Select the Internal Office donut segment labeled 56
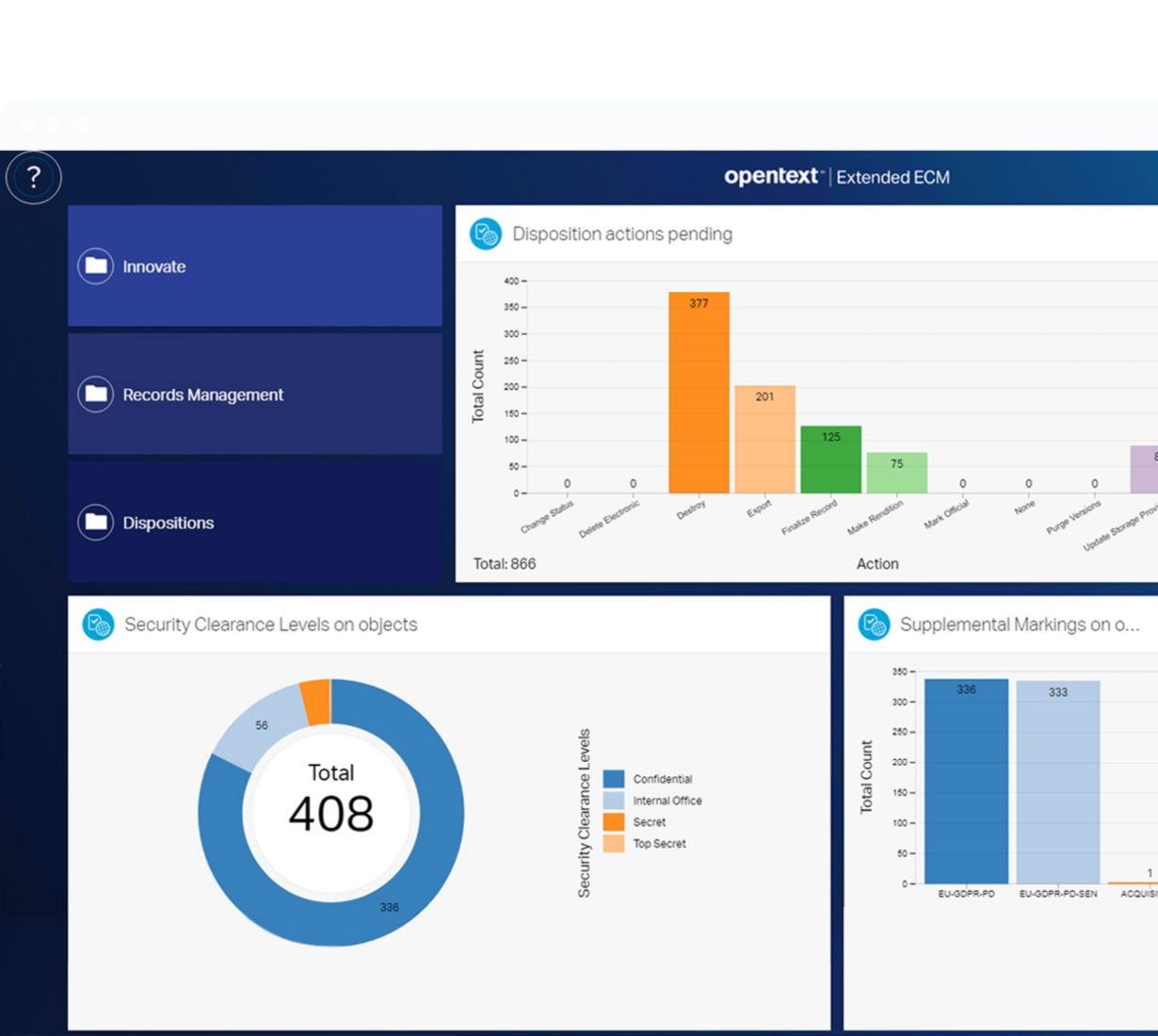 point(258,722)
